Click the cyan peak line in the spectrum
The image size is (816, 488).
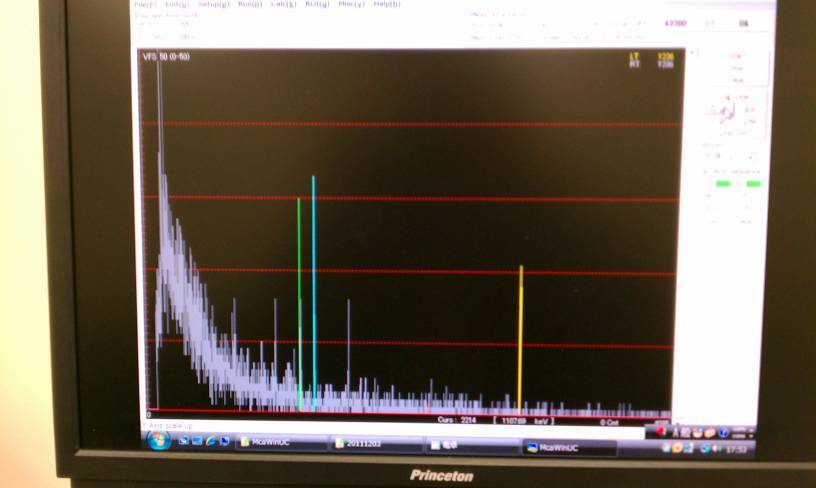pos(313,290)
